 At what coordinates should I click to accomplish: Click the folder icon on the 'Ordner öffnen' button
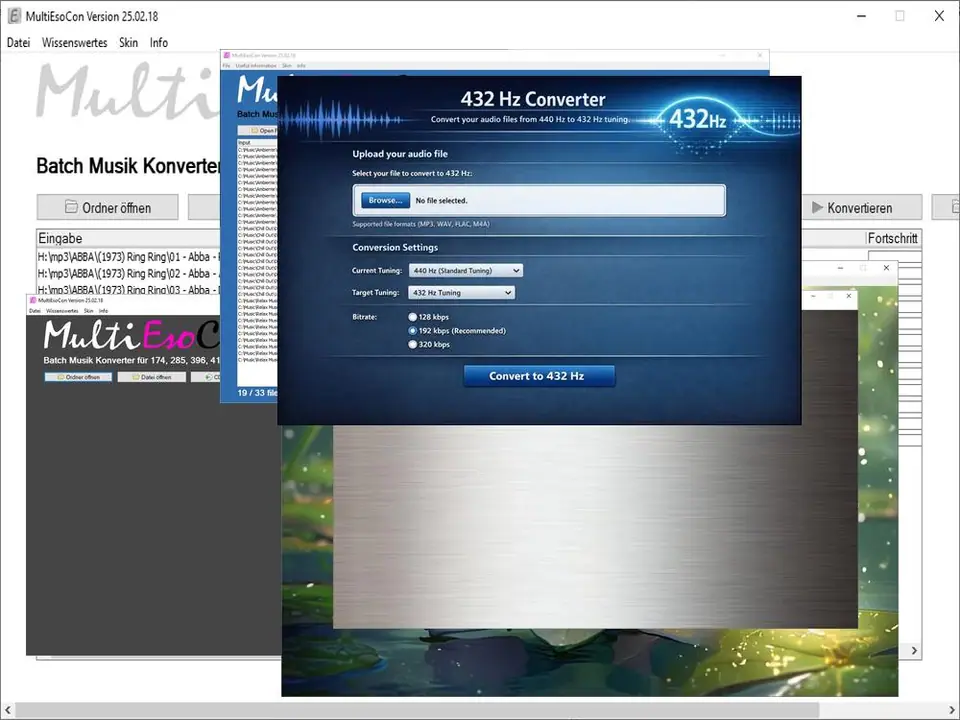72,207
